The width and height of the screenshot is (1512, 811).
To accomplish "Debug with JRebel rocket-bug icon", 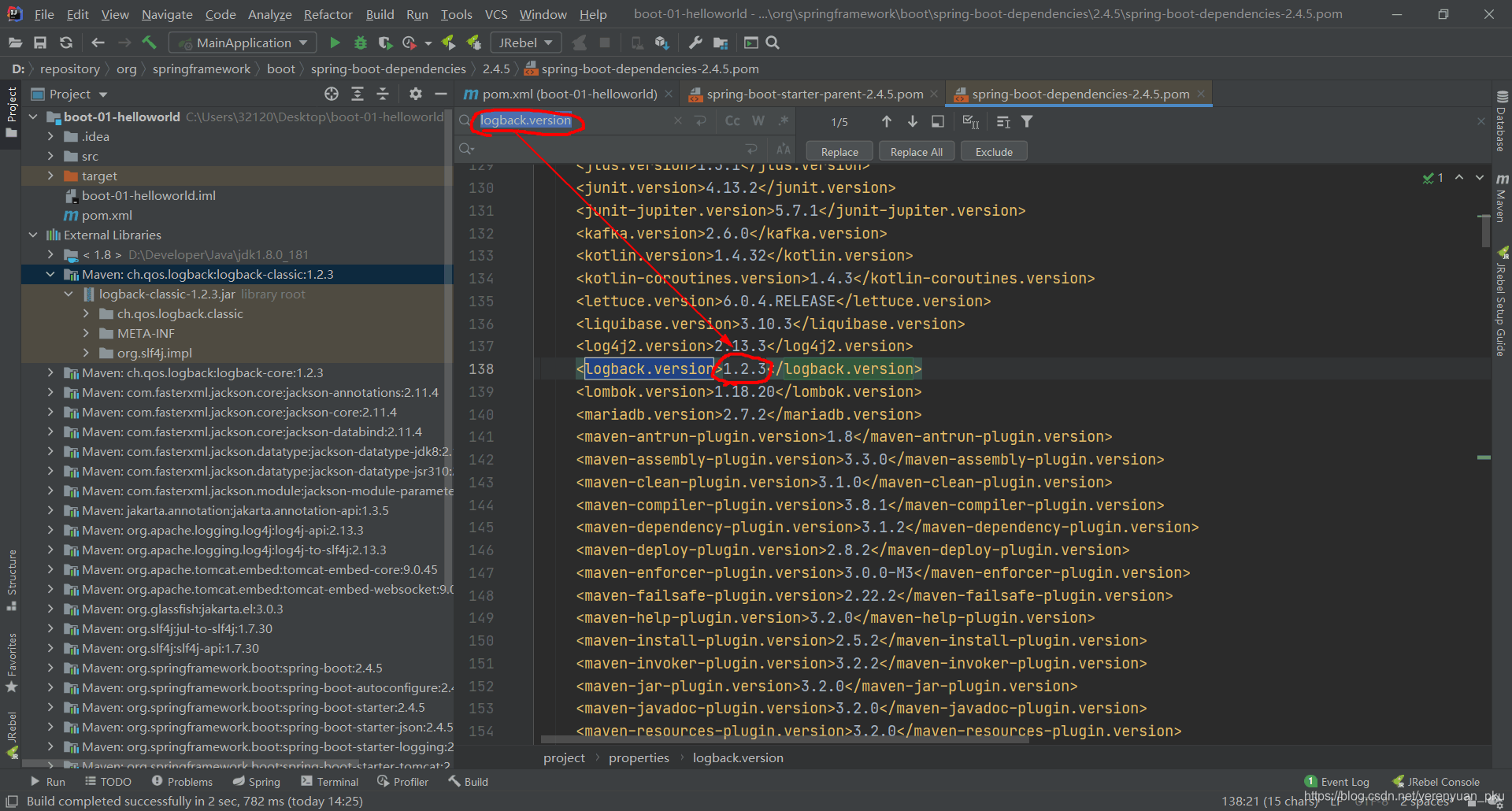I will click(x=474, y=43).
